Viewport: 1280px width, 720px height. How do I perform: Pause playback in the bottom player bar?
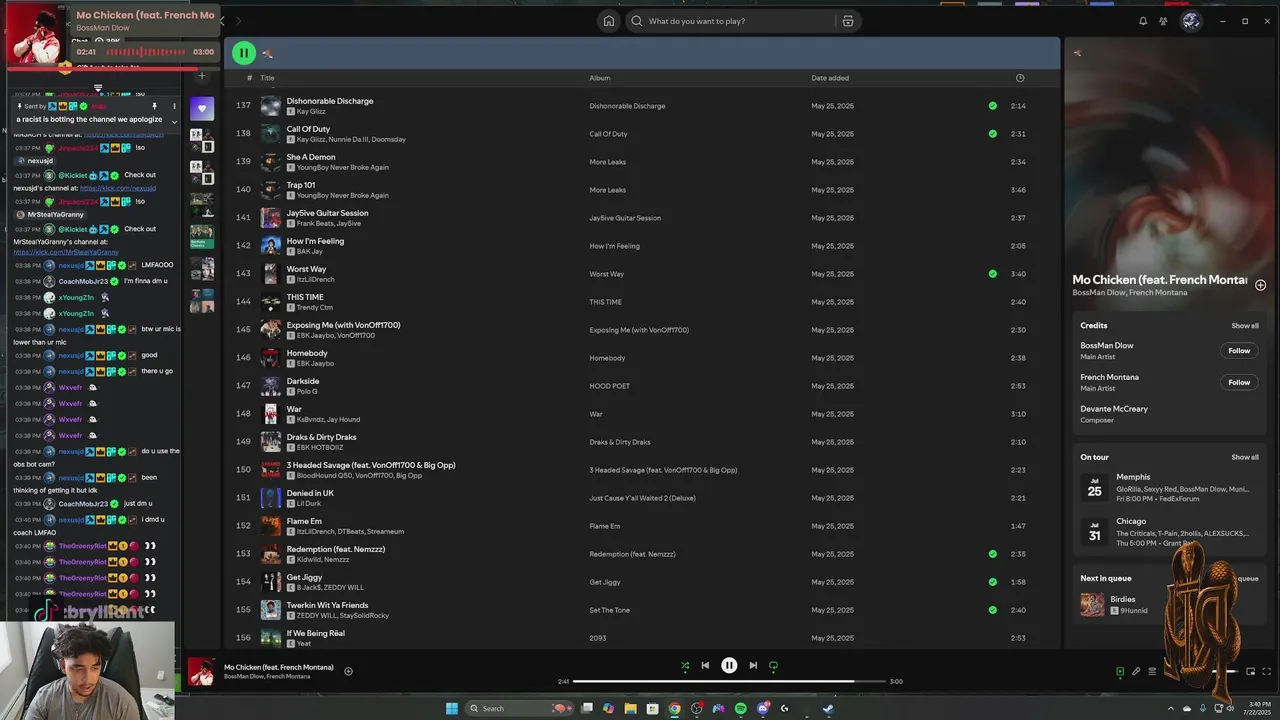[729, 665]
